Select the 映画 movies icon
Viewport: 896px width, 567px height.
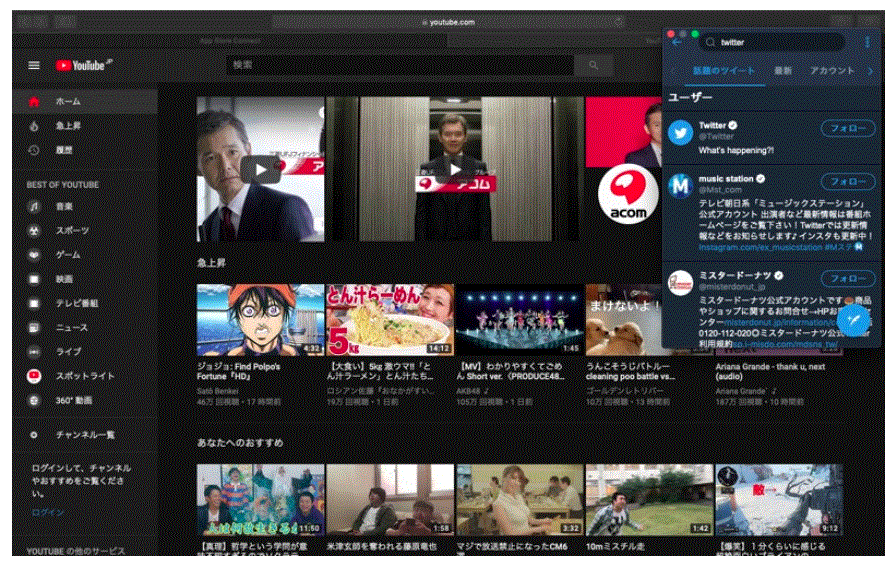click(x=34, y=279)
